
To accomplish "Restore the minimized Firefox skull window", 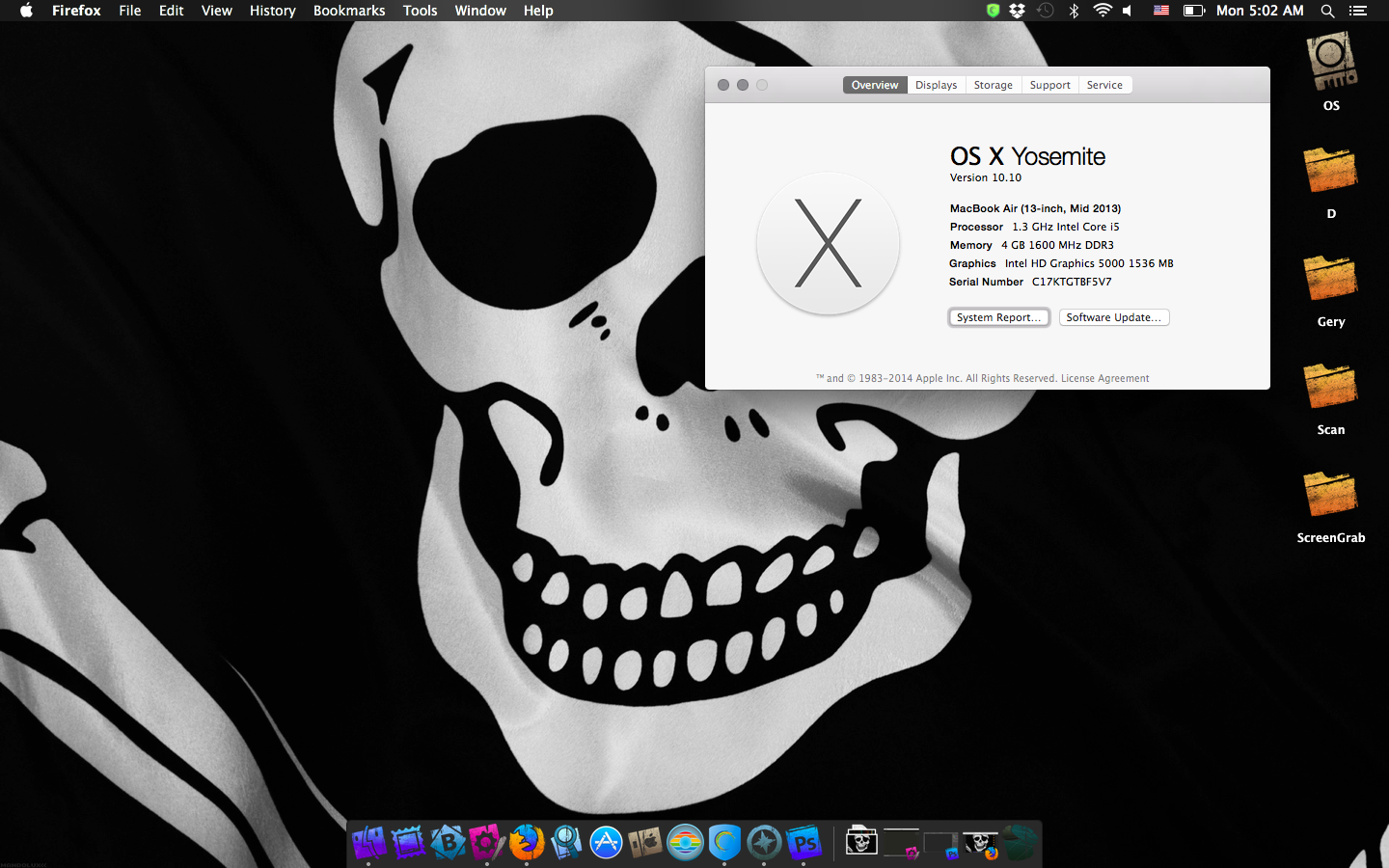I will click(x=980, y=845).
